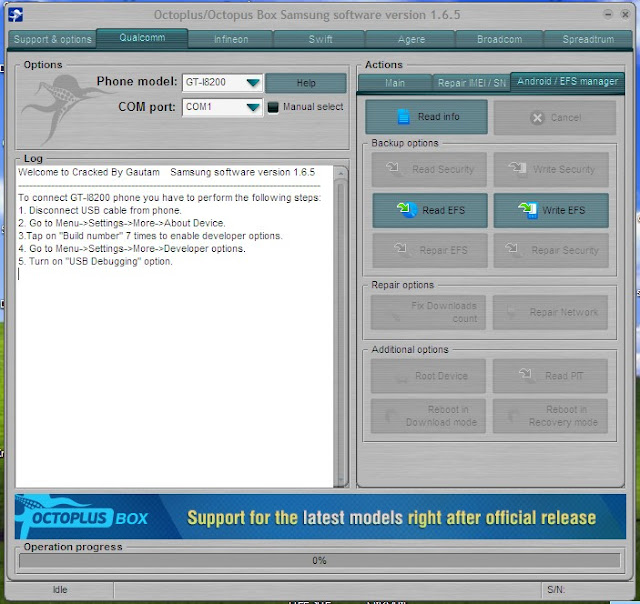Click the Read info button
Image resolution: width=640 pixels, height=604 pixels.
coord(426,117)
